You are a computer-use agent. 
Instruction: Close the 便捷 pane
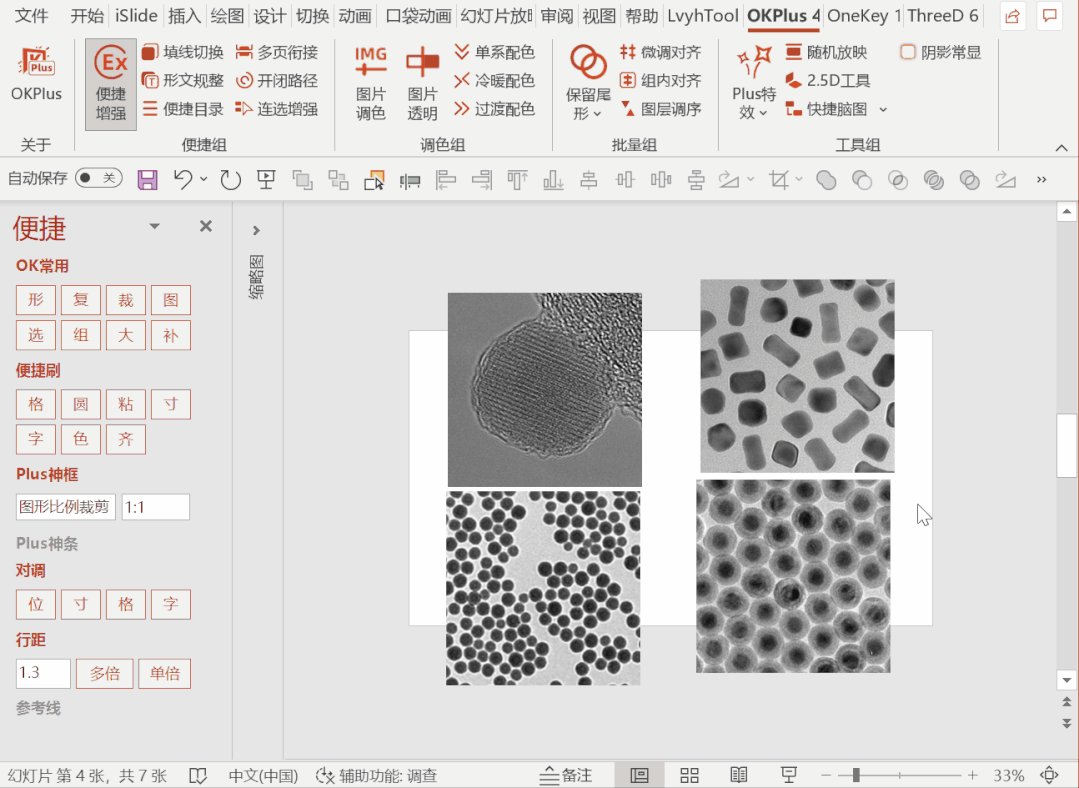(x=205, y=226)
